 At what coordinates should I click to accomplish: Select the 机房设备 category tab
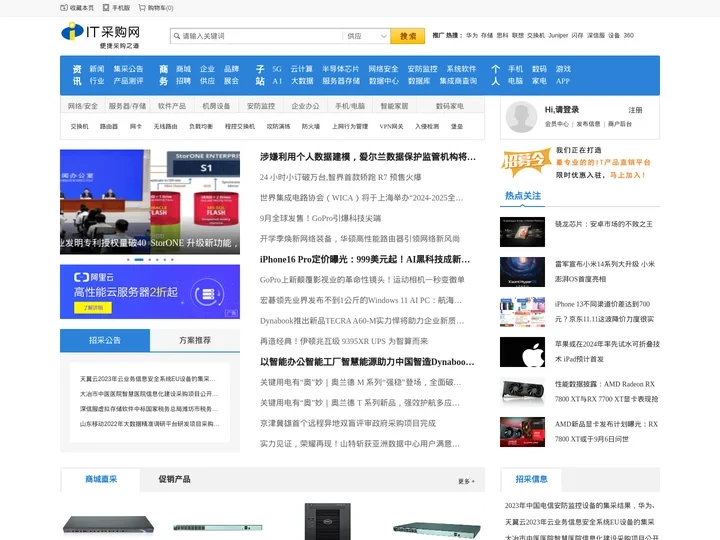point(216,106)
